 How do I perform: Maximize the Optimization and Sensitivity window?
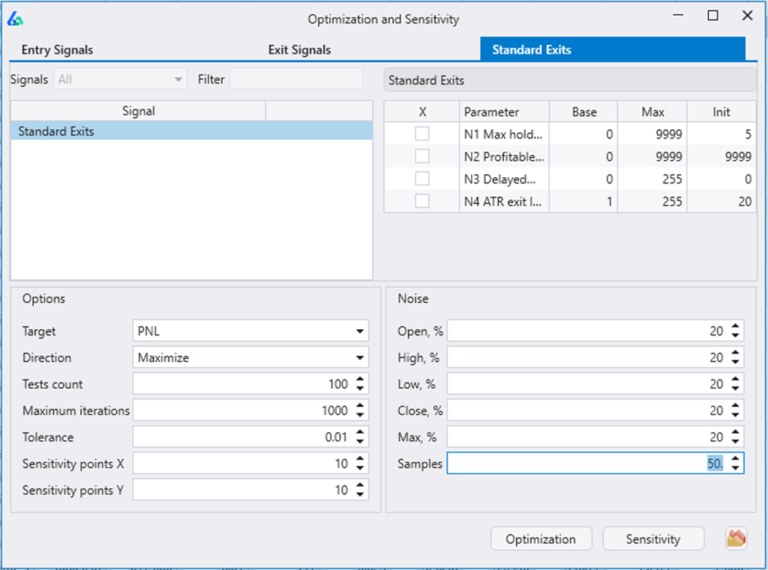tap(713, 16)
